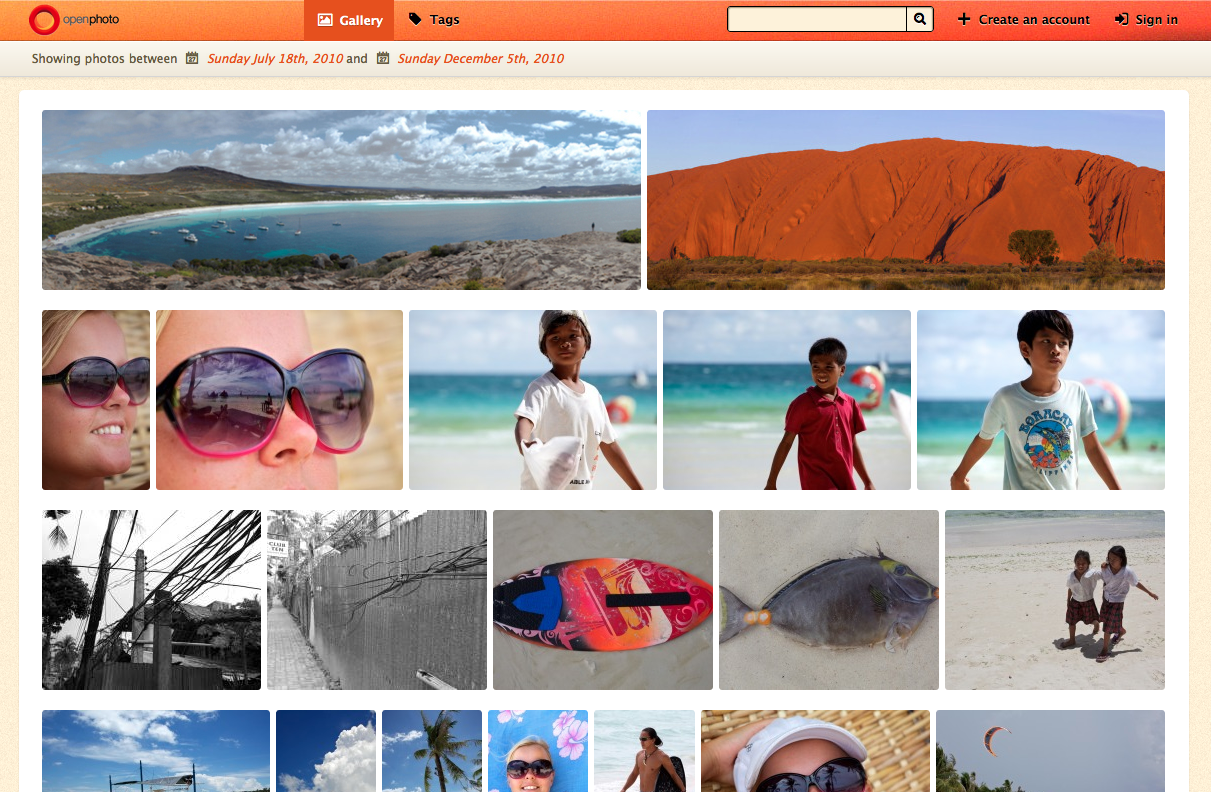Open the smiling woman with sunglasses photo

pyautogui.click(x=96, y=400)
